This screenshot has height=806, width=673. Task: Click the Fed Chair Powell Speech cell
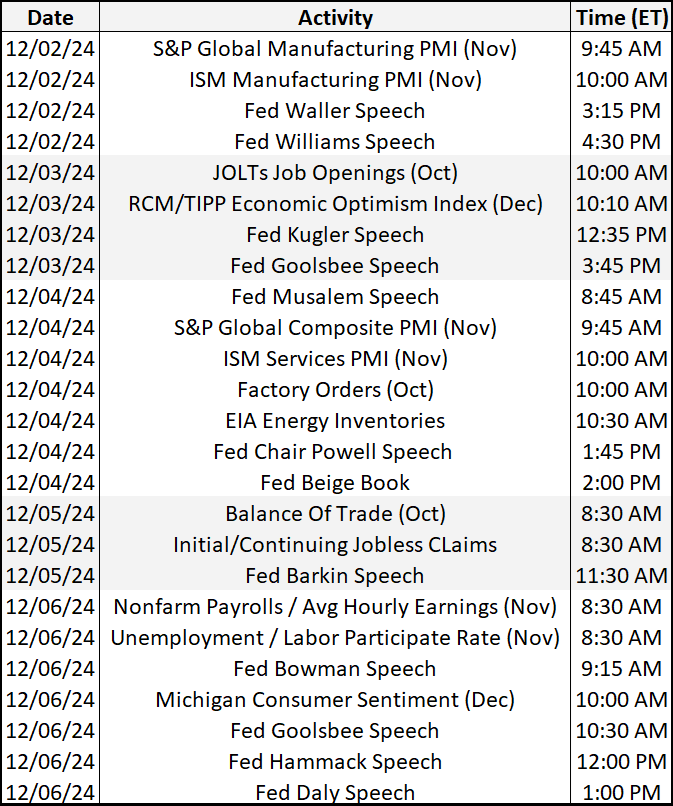(335, 452)
